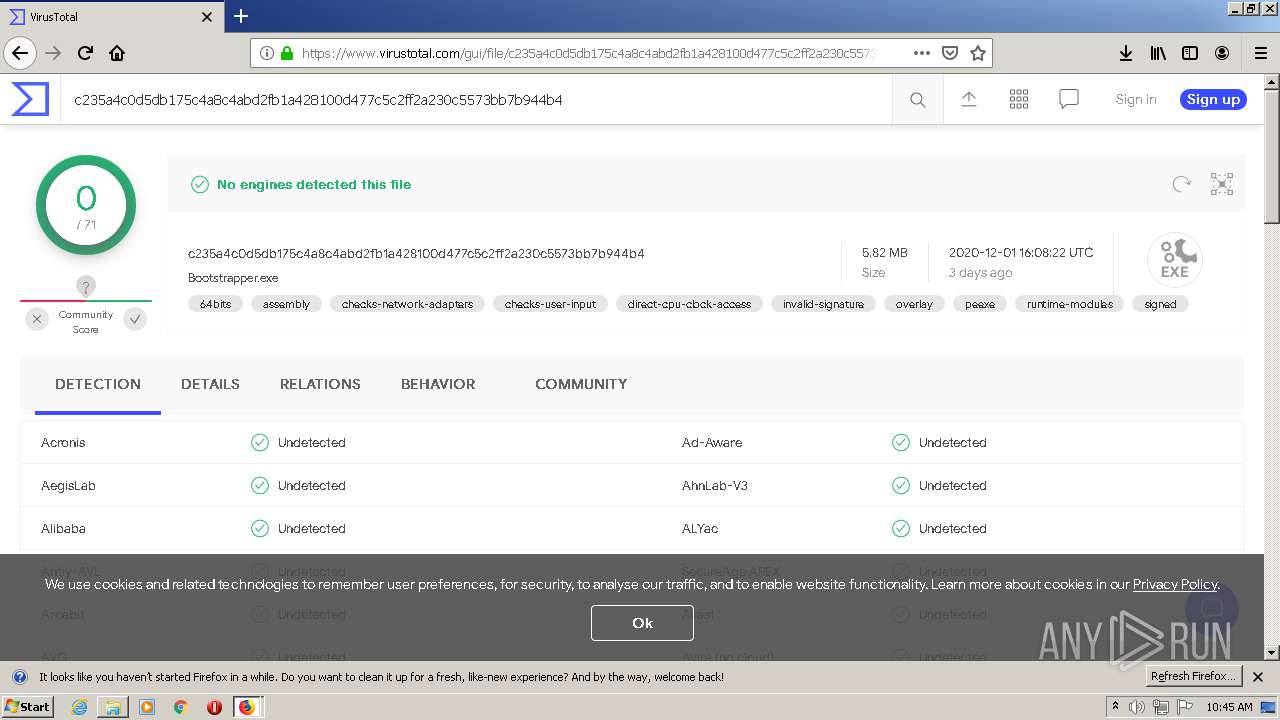Dismiss the Firefox notification bar

pos(1258,676)
